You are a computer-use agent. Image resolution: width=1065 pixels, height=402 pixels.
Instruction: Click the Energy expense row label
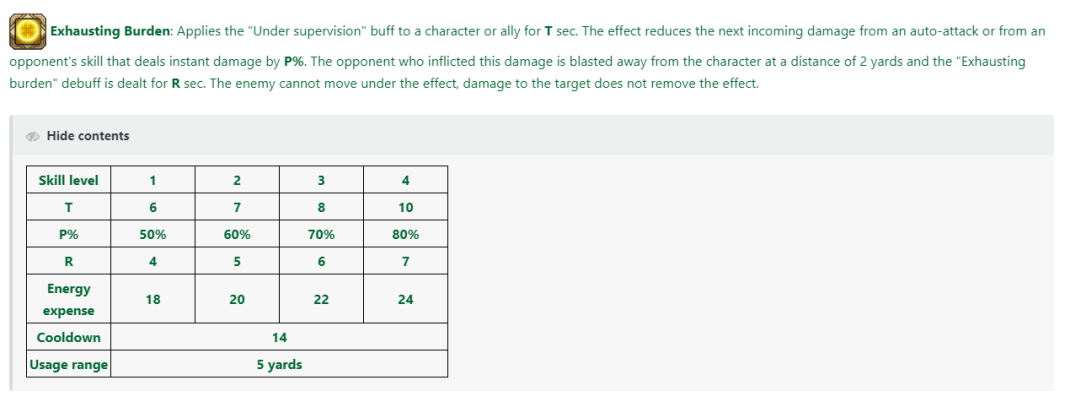tap(69, 299)
